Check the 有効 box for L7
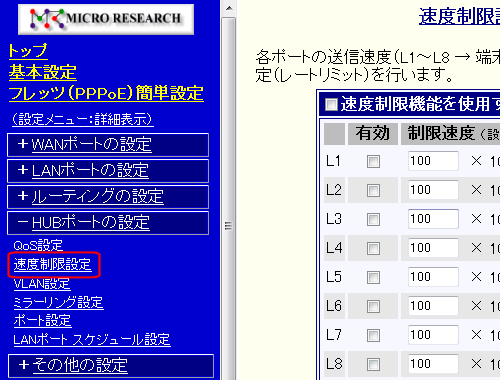The image size is (500, 380). pyautogui.click(x=373, y=335)
